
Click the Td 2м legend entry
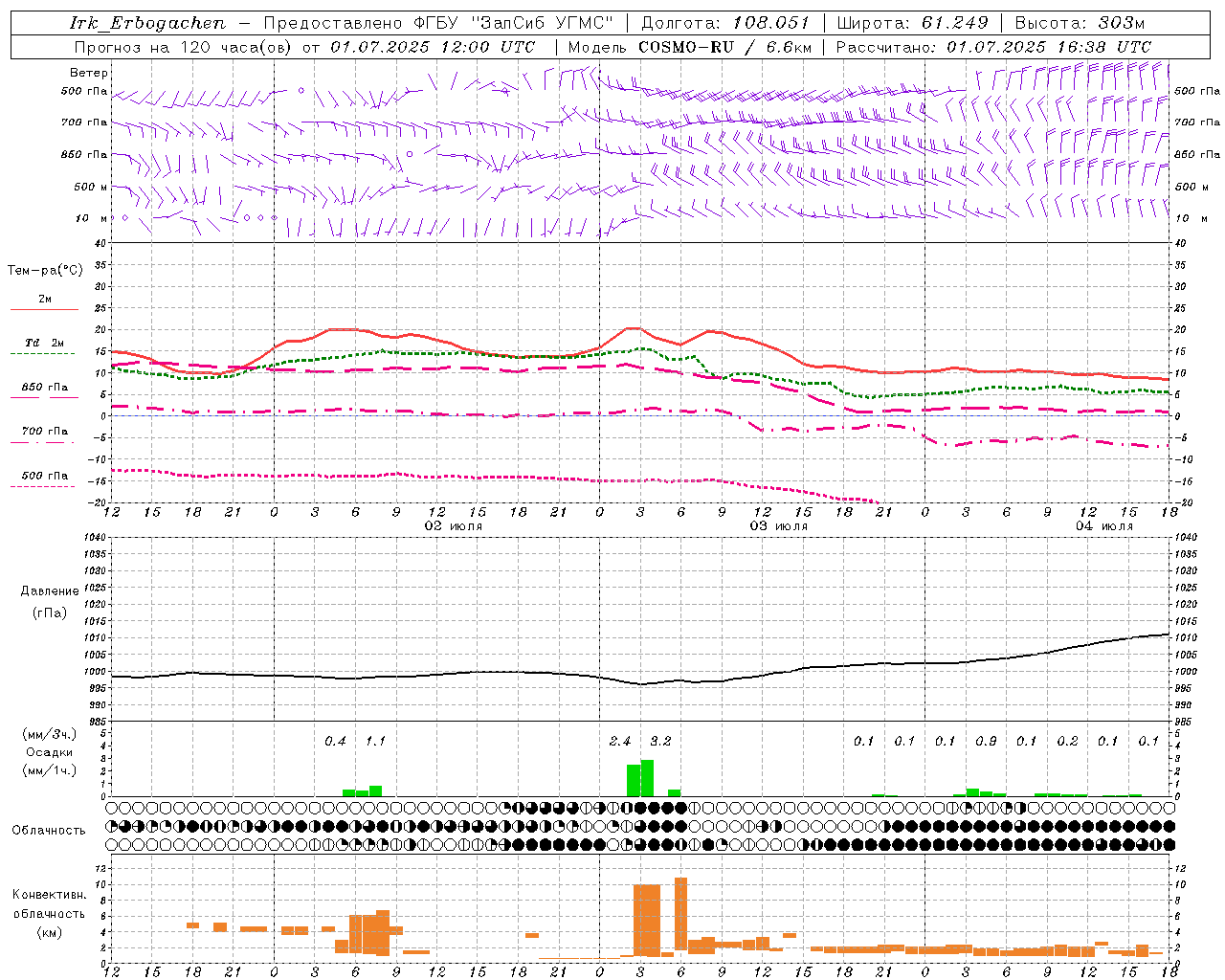(x=44, y=343)
